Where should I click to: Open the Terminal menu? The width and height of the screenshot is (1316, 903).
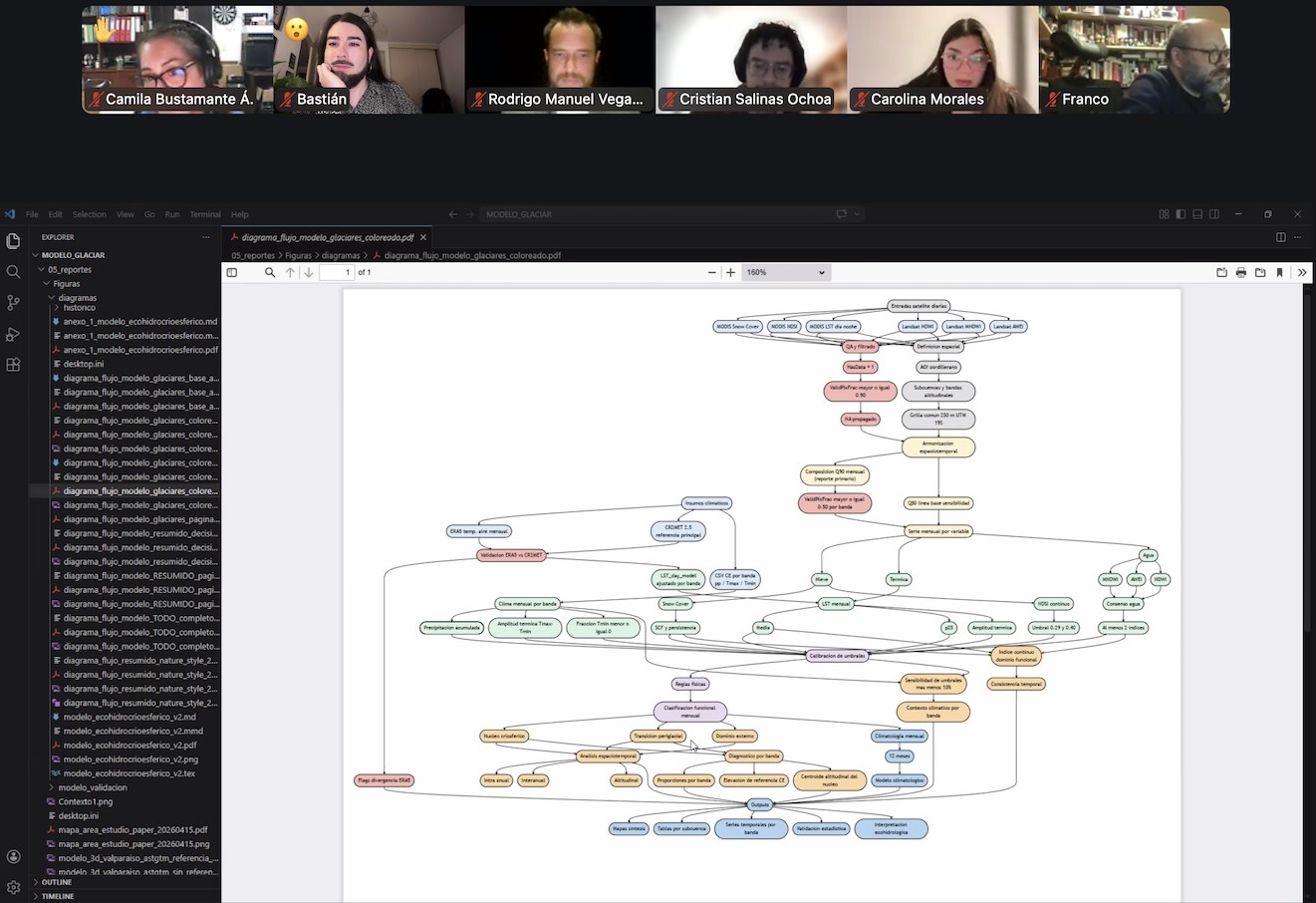pyautogui.click(x=205, y=214)
